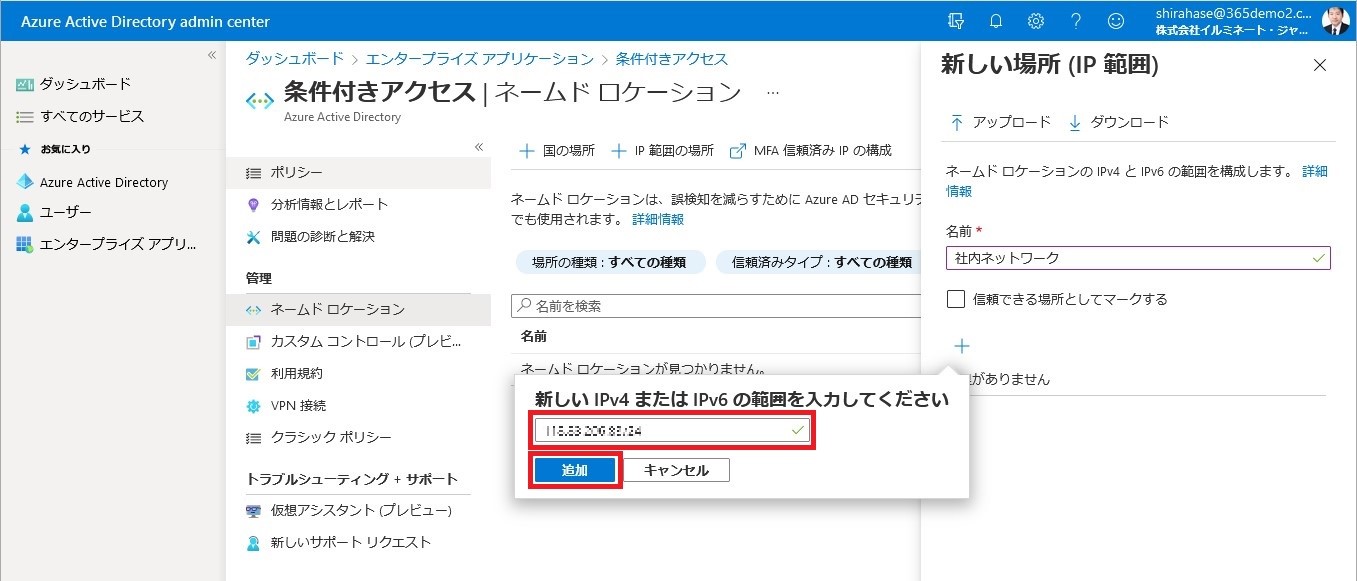Select ポリシー in the resource menu
The height and width of the screenshot is (581, 1357).
pos(359,173)
